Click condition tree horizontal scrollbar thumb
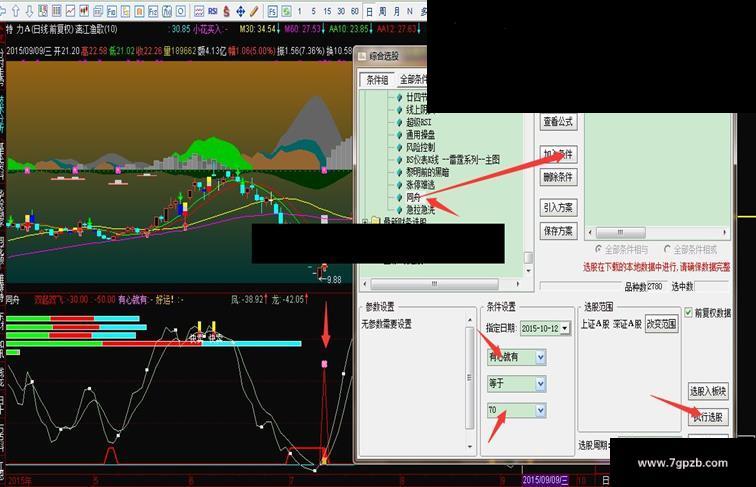The width and height of the screenshot is (756, 487). [434, 284]
